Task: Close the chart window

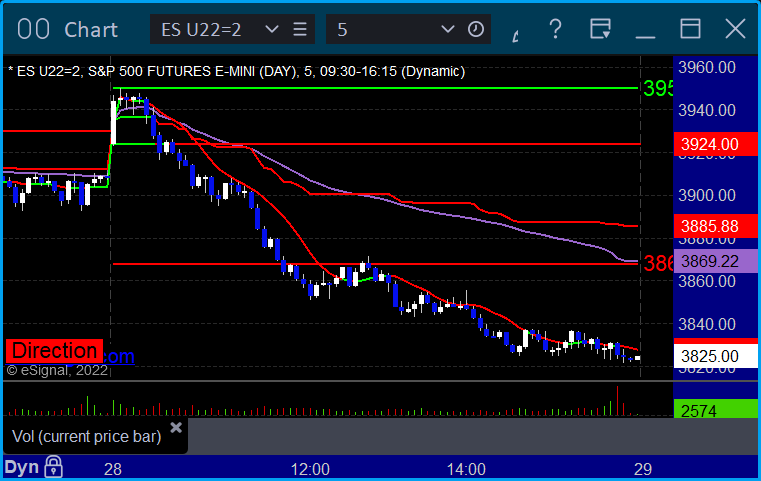Action: coord(735,29)
